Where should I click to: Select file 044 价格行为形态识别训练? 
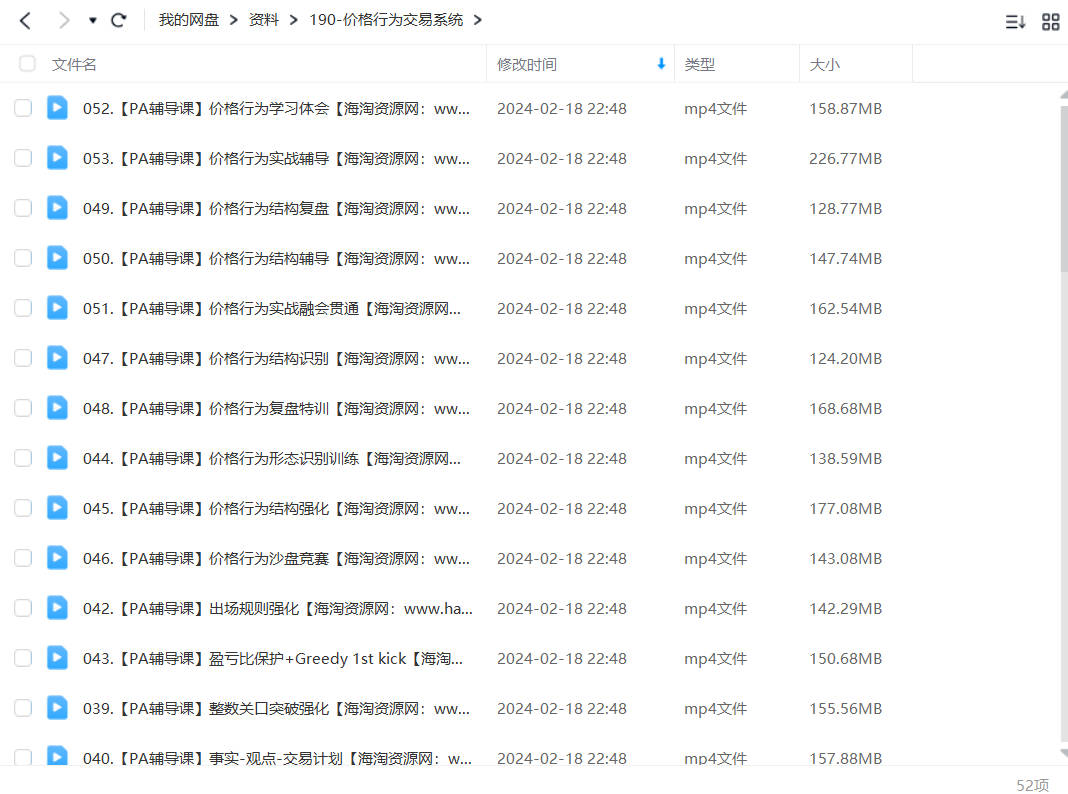(x=272, y=458)
